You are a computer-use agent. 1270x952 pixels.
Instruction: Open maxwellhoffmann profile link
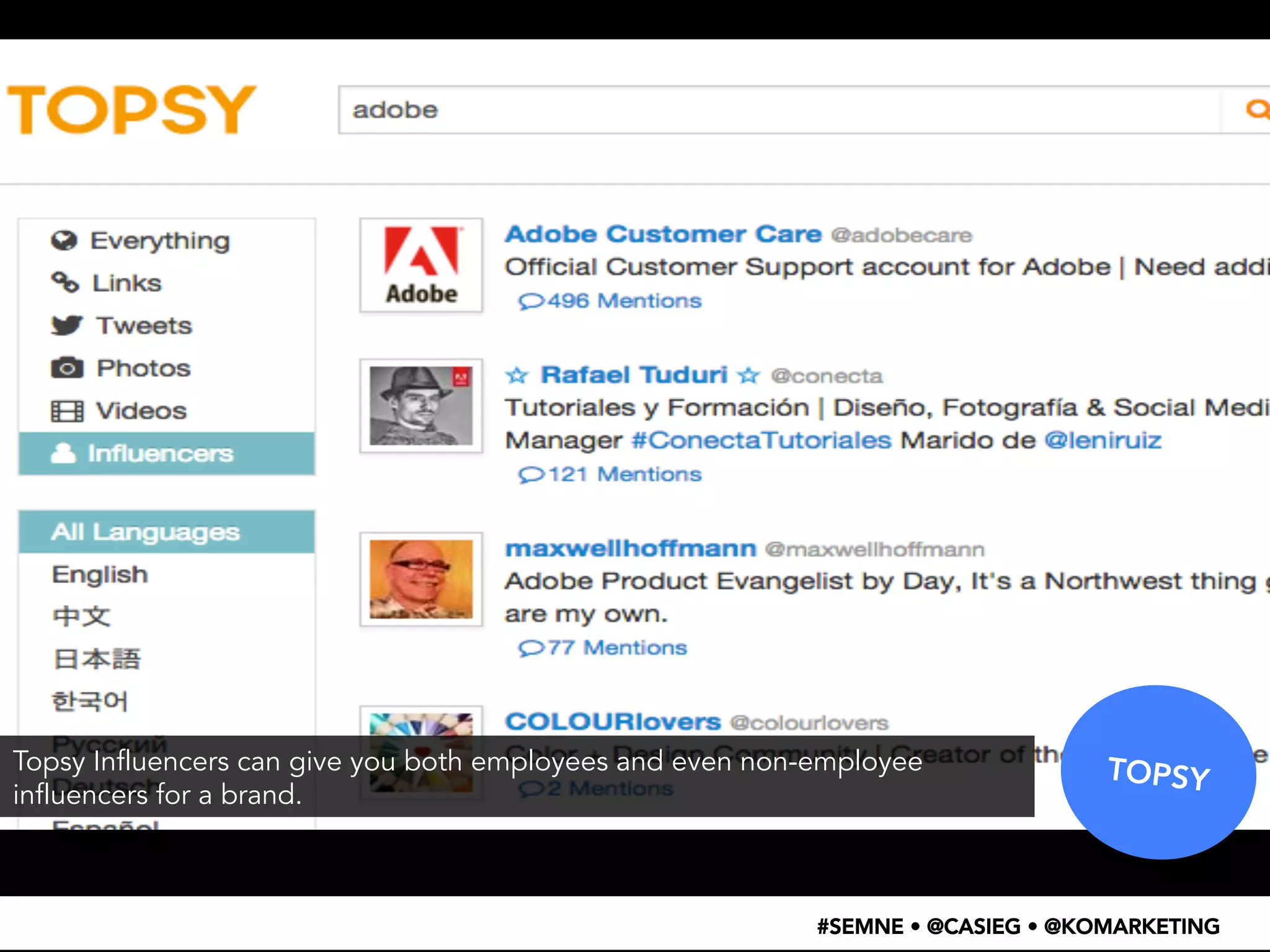[x=631, y=549]
